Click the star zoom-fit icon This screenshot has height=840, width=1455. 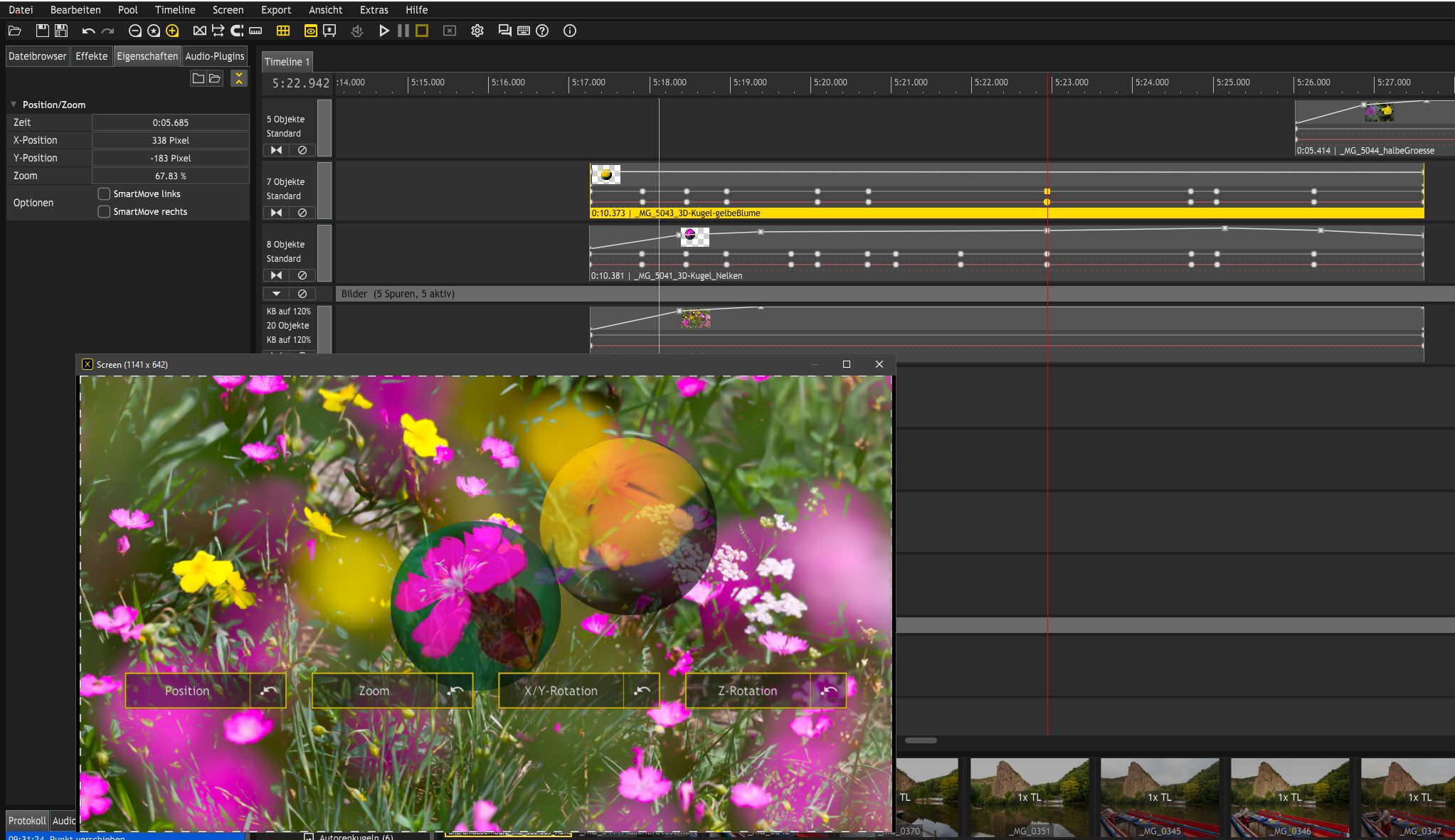154,31
